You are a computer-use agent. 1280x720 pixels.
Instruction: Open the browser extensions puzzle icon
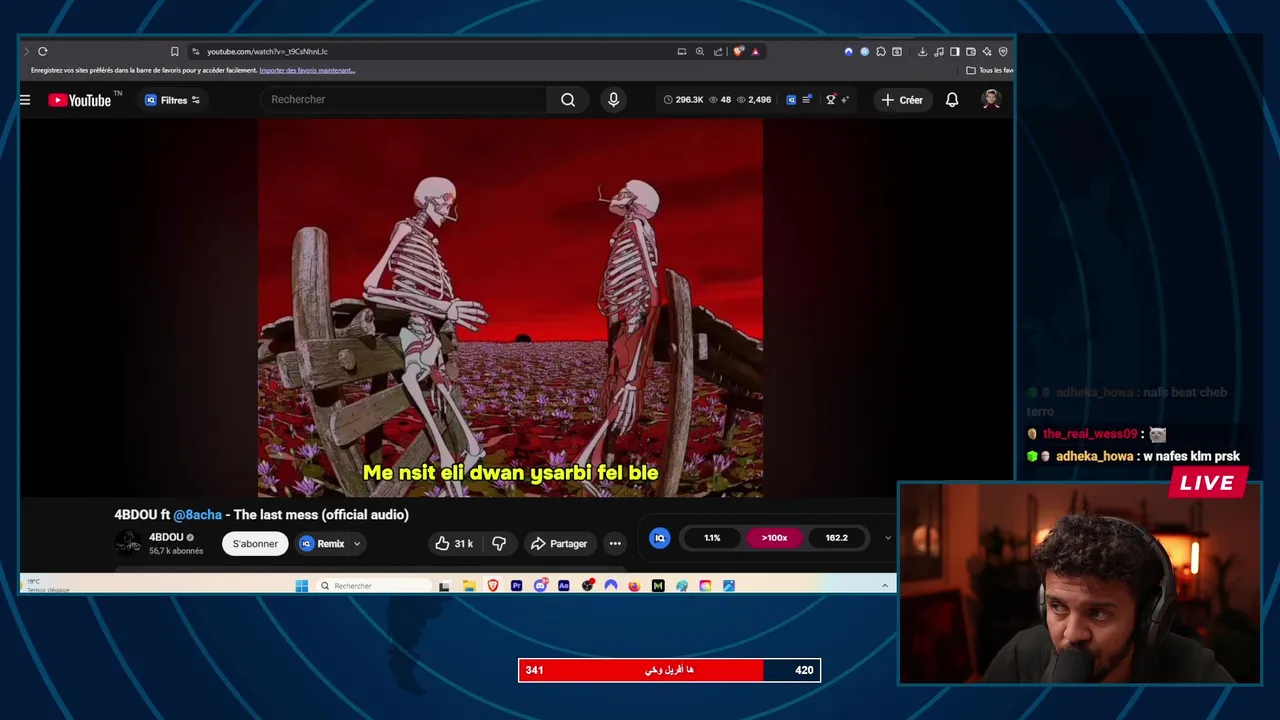[881, 51]
